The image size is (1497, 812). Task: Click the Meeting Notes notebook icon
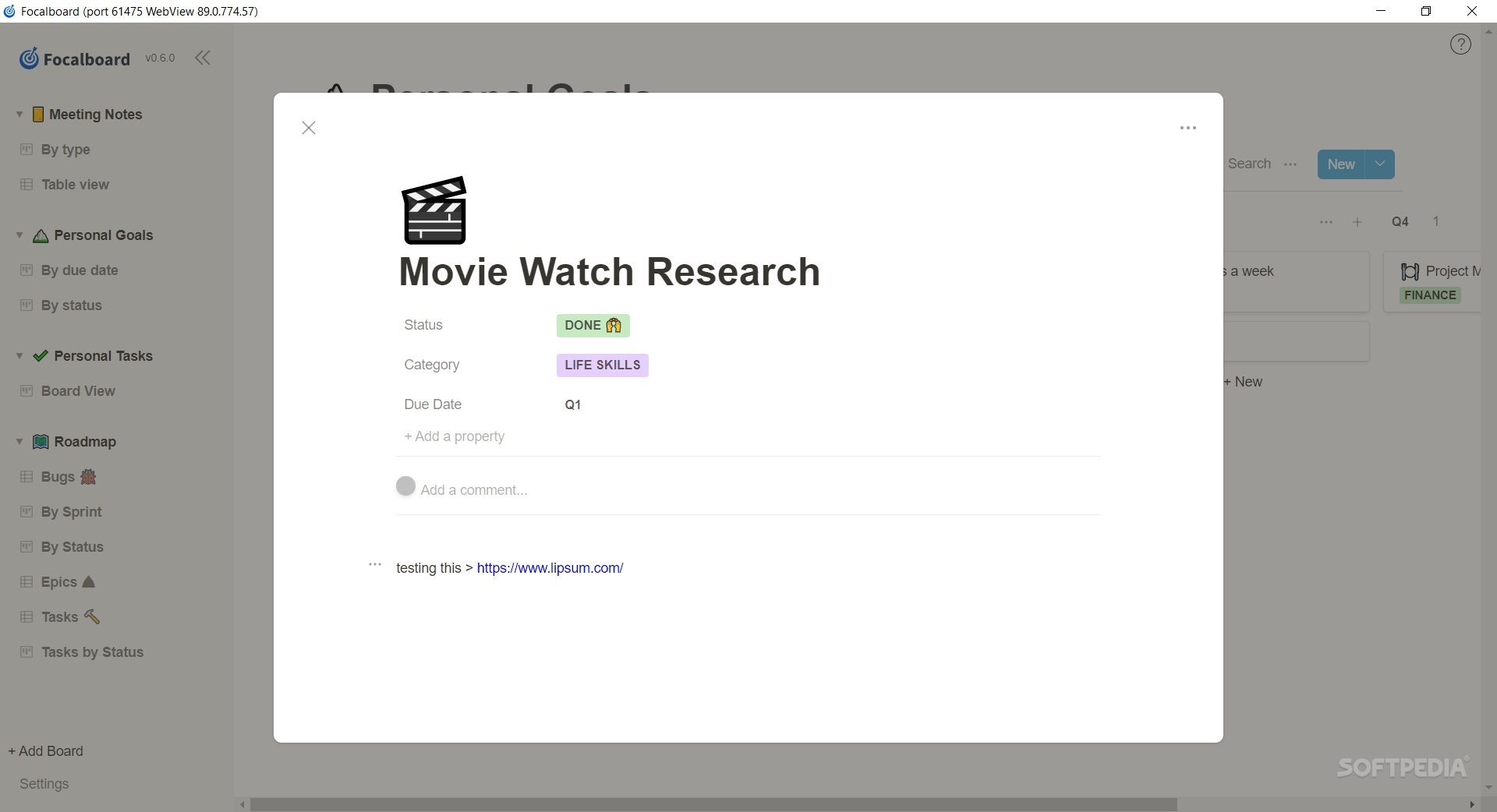[37, 115]
